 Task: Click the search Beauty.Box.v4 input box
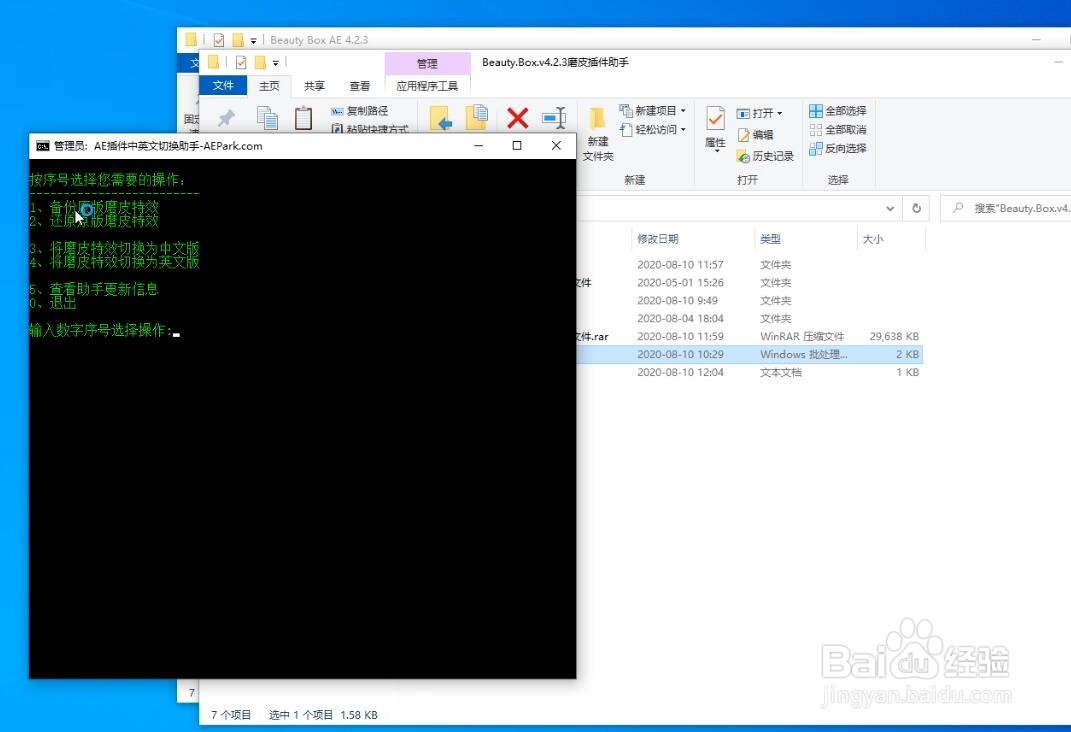click(x=1005, y=208)
